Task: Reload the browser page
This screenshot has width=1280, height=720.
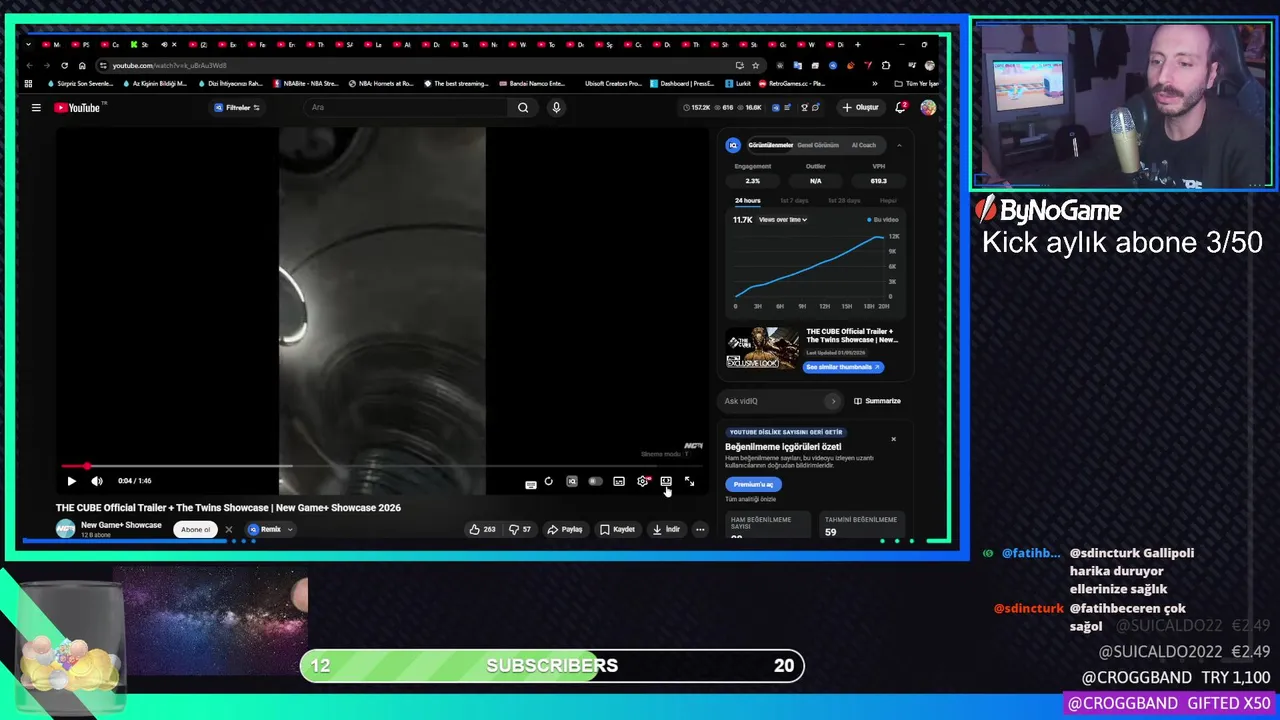Action: point(64,66)
